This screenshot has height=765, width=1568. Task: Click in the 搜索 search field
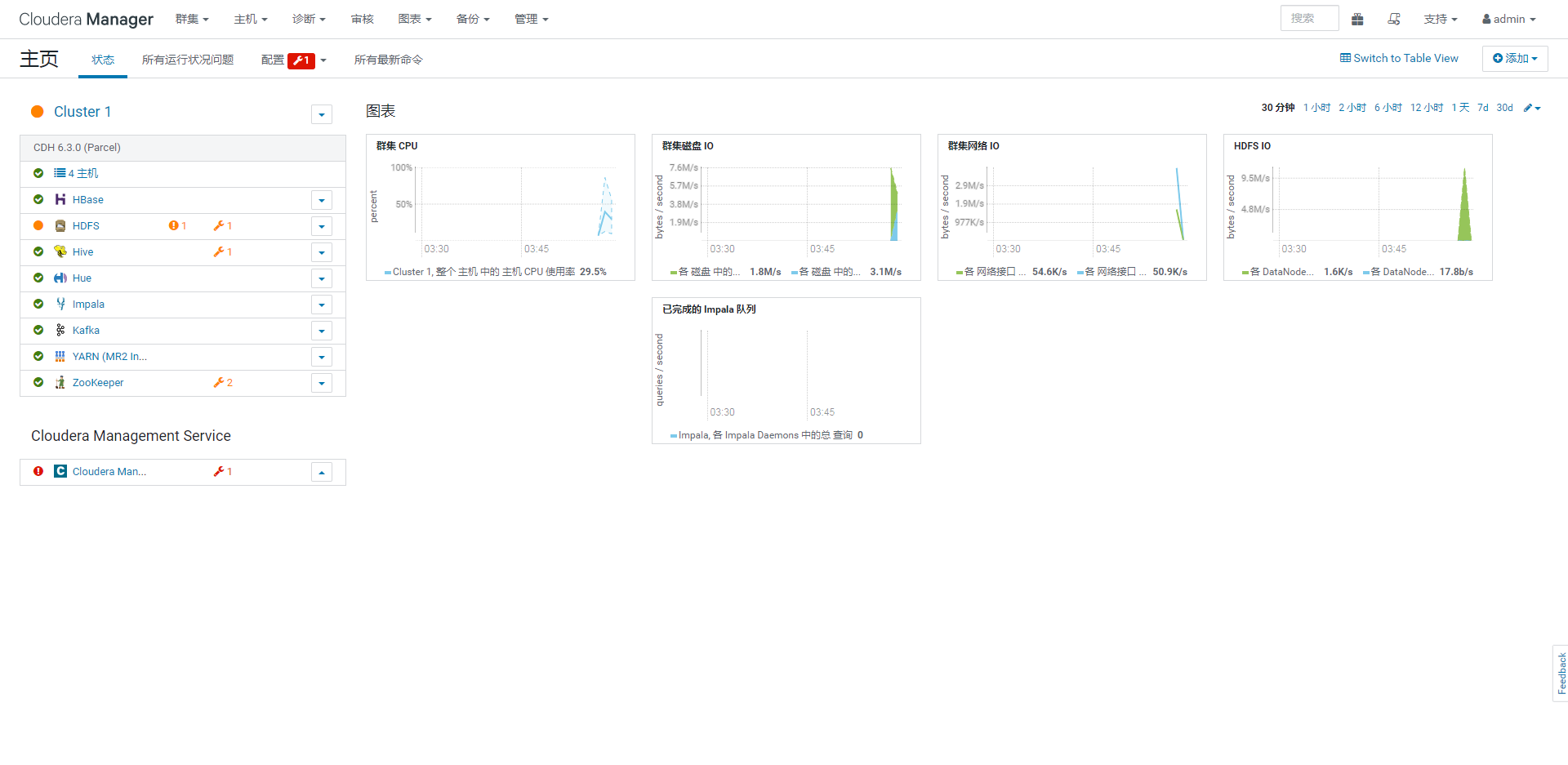(x=1310, y=18)
